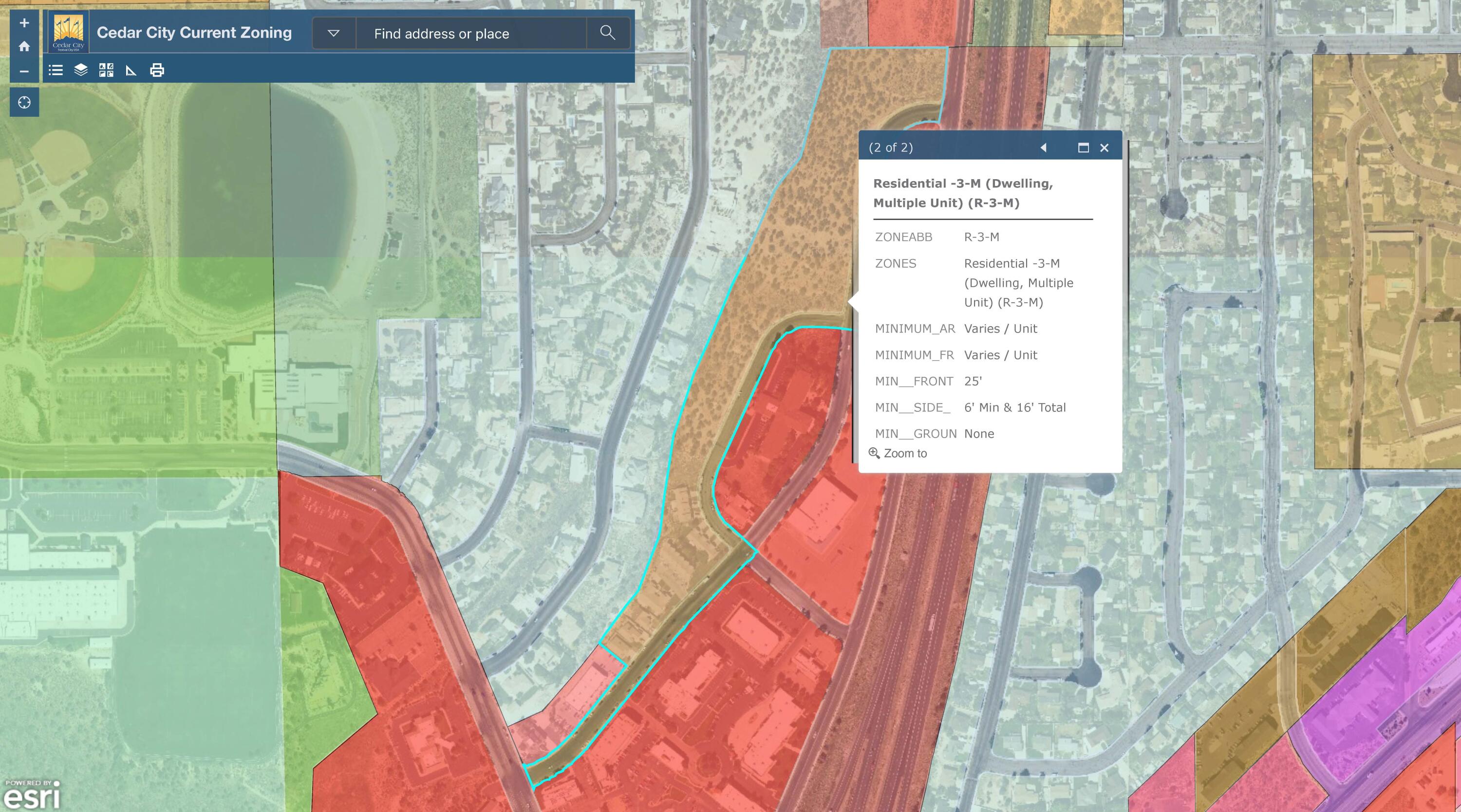
Task: Open the Basemap Gallery widget
Action: pos(106,70)
